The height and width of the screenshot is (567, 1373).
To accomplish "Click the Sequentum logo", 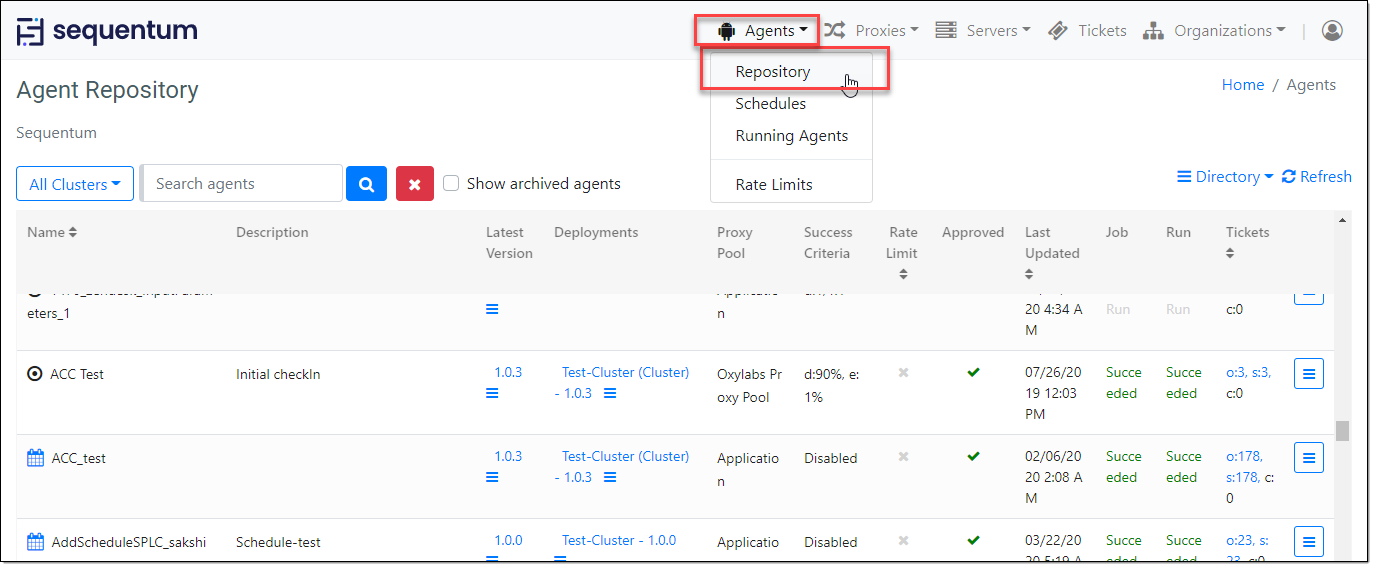I will pyautogui.click(x=107, y=31).
